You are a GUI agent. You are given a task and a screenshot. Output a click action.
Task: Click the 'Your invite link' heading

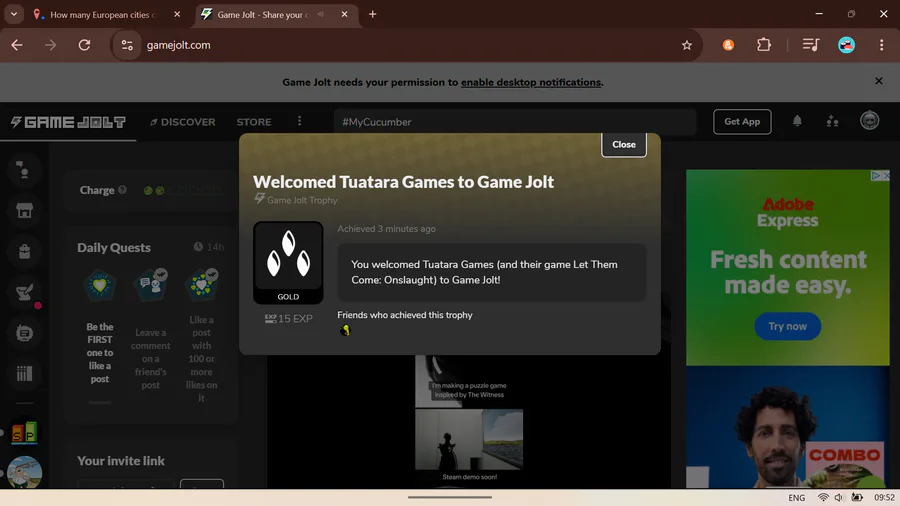(121, 461)
